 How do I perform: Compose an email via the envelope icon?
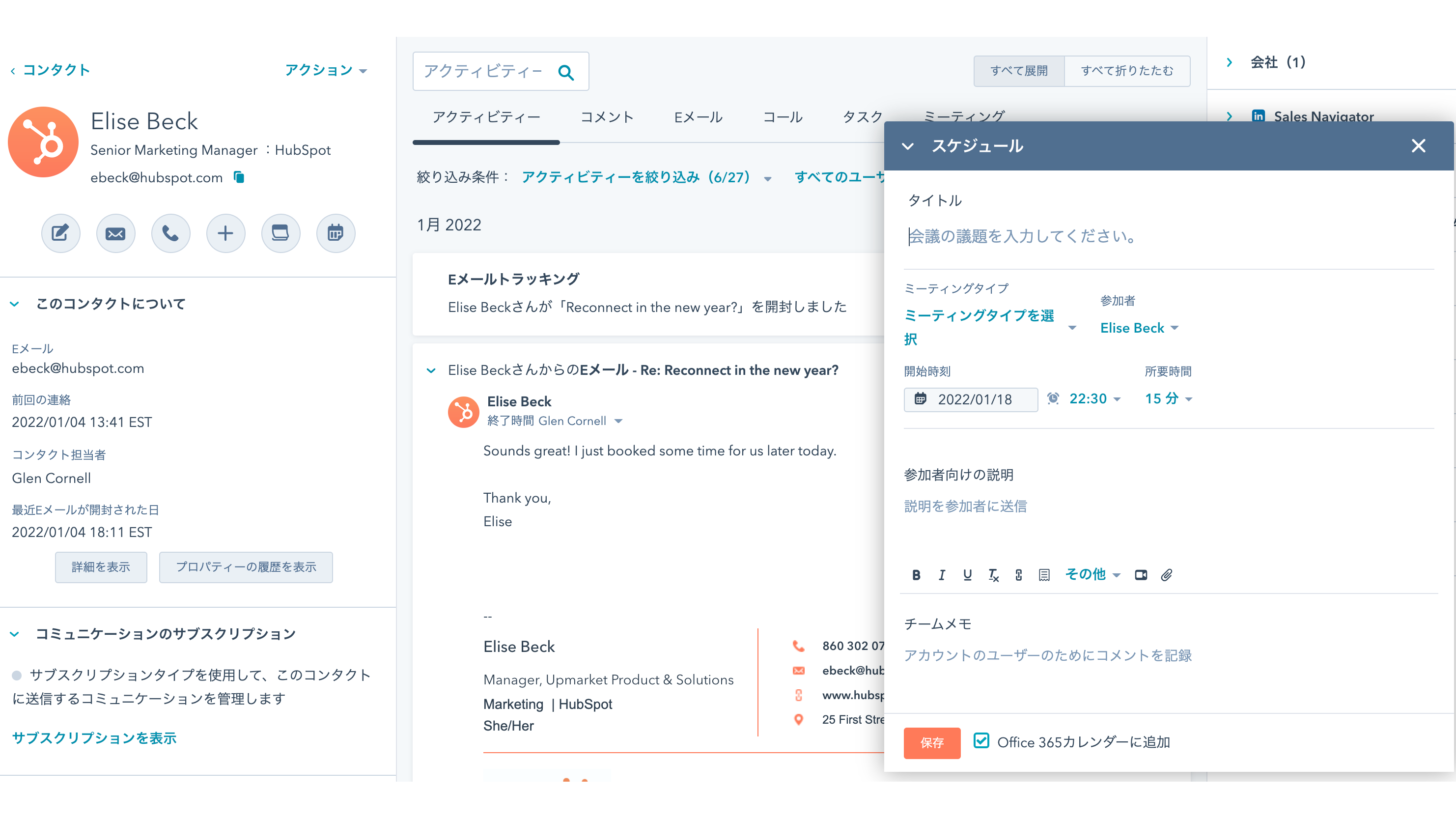point(116,233)
